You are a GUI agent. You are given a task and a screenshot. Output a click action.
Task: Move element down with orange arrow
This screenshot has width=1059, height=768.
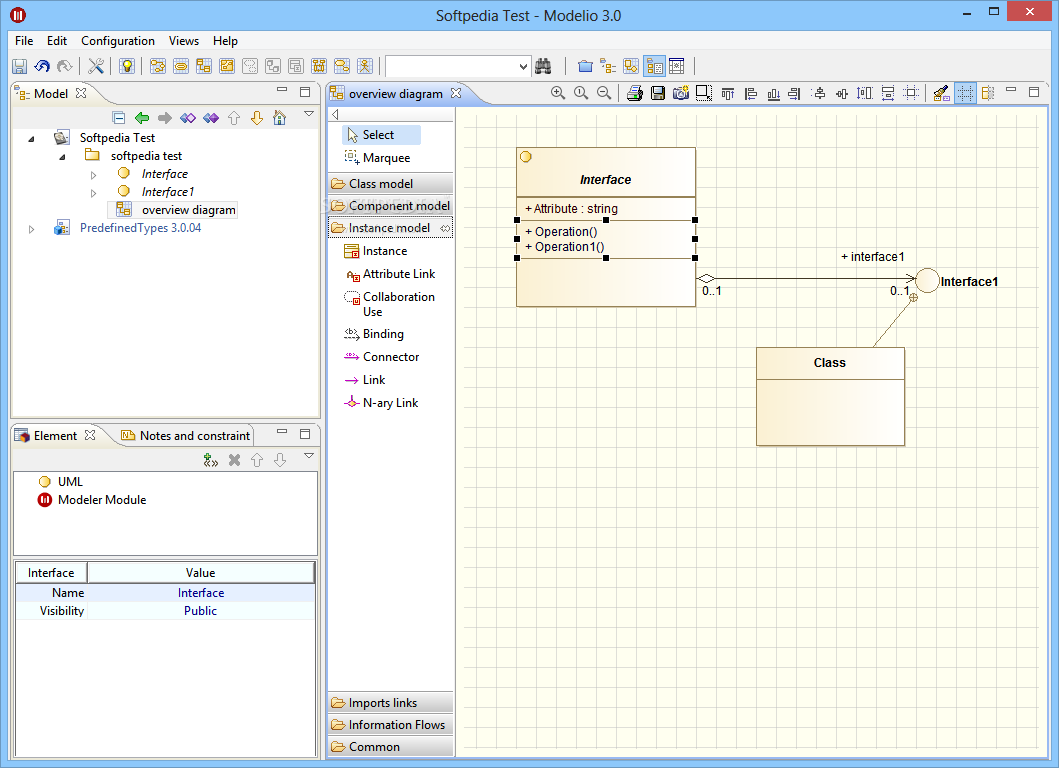(257, 118)
